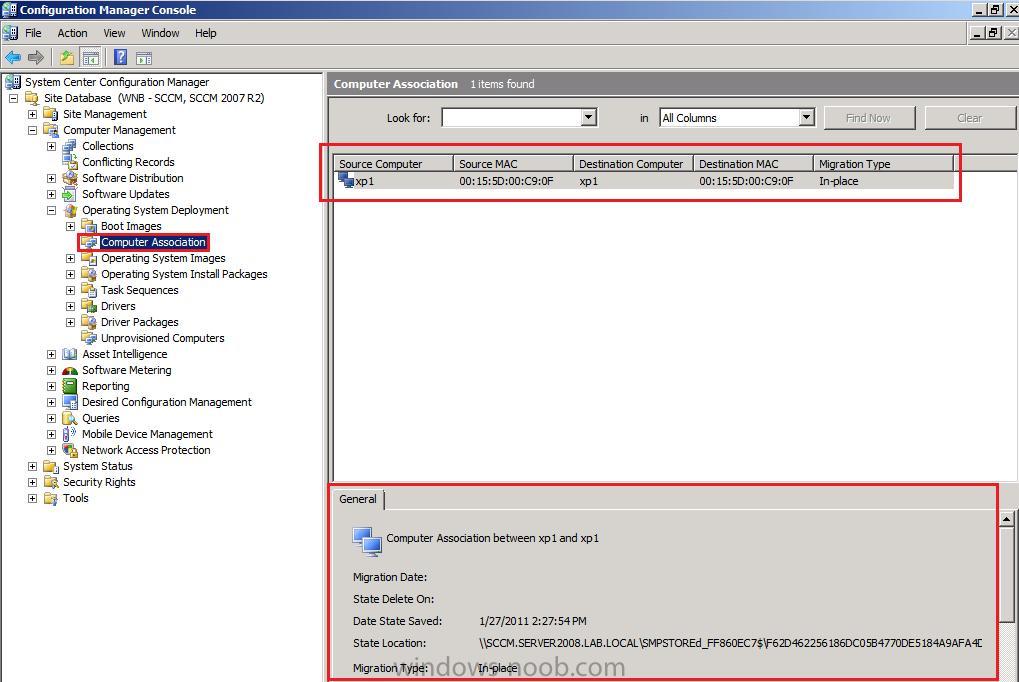Click the Reporting icon
1019x682 pixels.
(x=70, y=386)
